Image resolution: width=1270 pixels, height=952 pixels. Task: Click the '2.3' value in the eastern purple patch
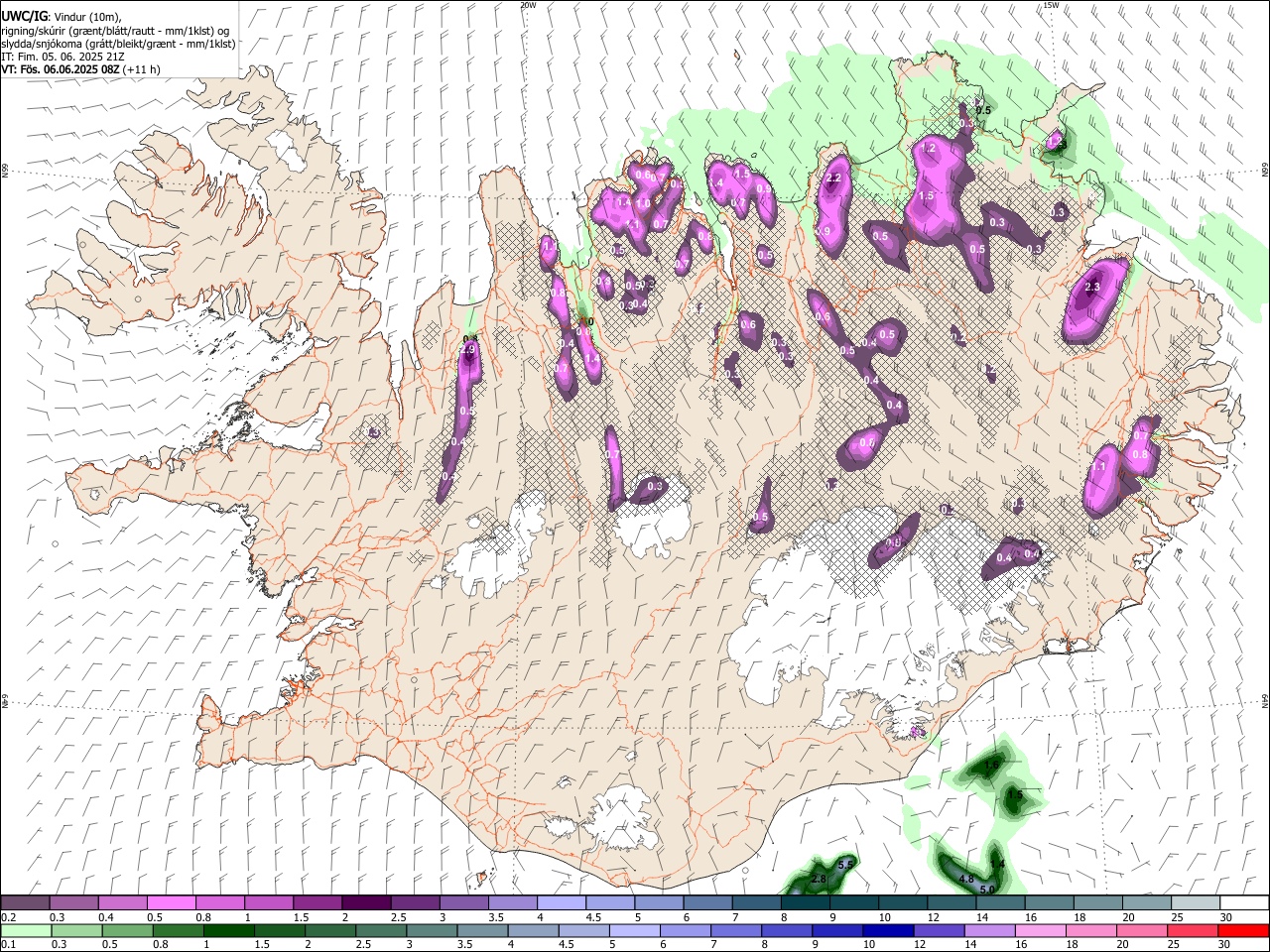point(1092,287)
